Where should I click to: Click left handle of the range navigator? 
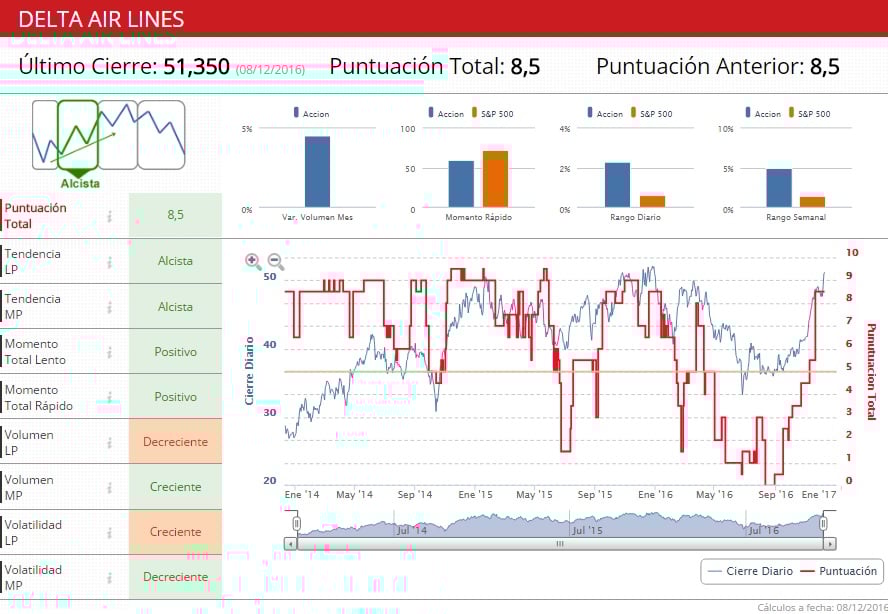(297, 523)
